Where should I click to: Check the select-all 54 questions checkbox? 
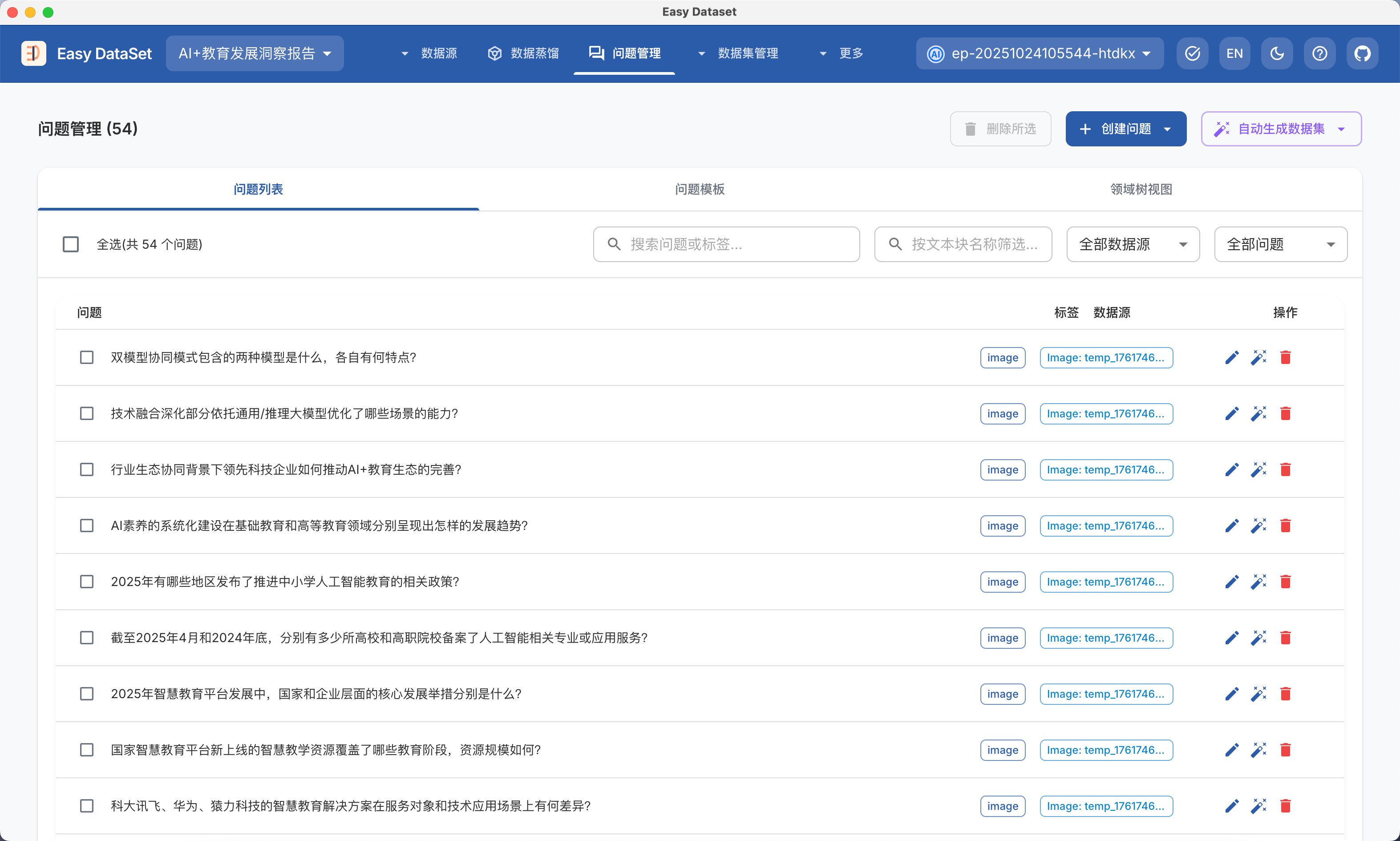(71, 244)
